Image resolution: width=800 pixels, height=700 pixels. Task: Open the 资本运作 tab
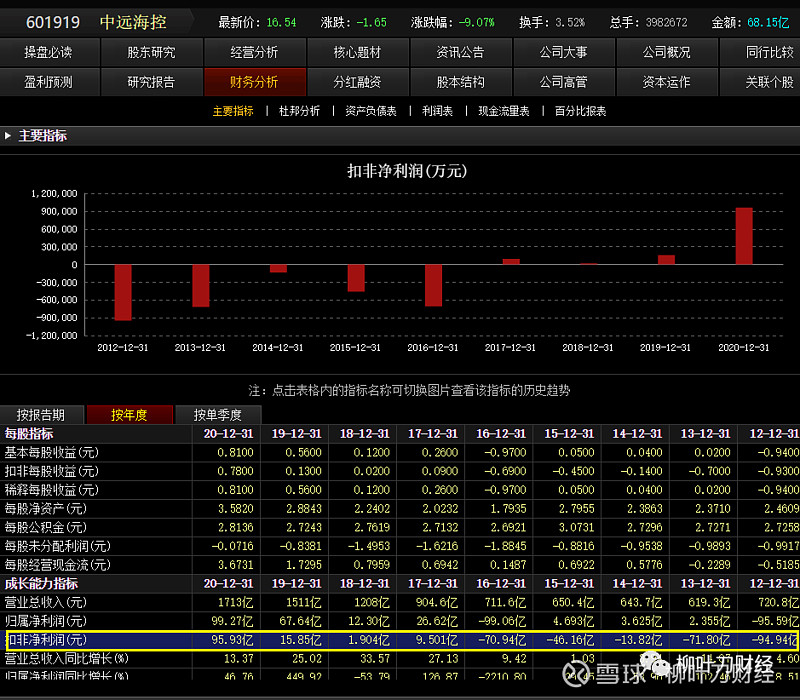coord(667,82)
